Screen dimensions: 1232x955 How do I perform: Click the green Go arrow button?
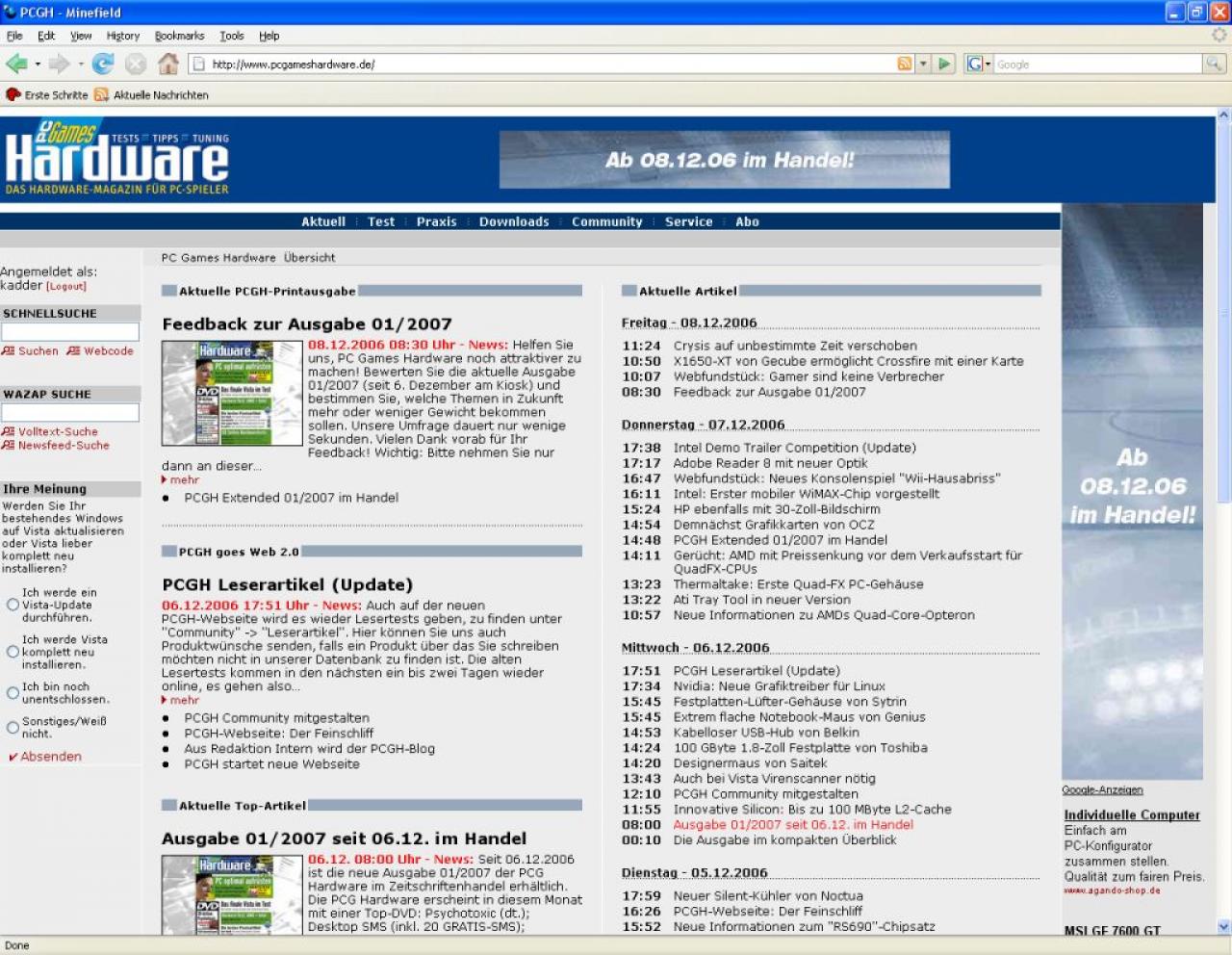coord(944,65)
